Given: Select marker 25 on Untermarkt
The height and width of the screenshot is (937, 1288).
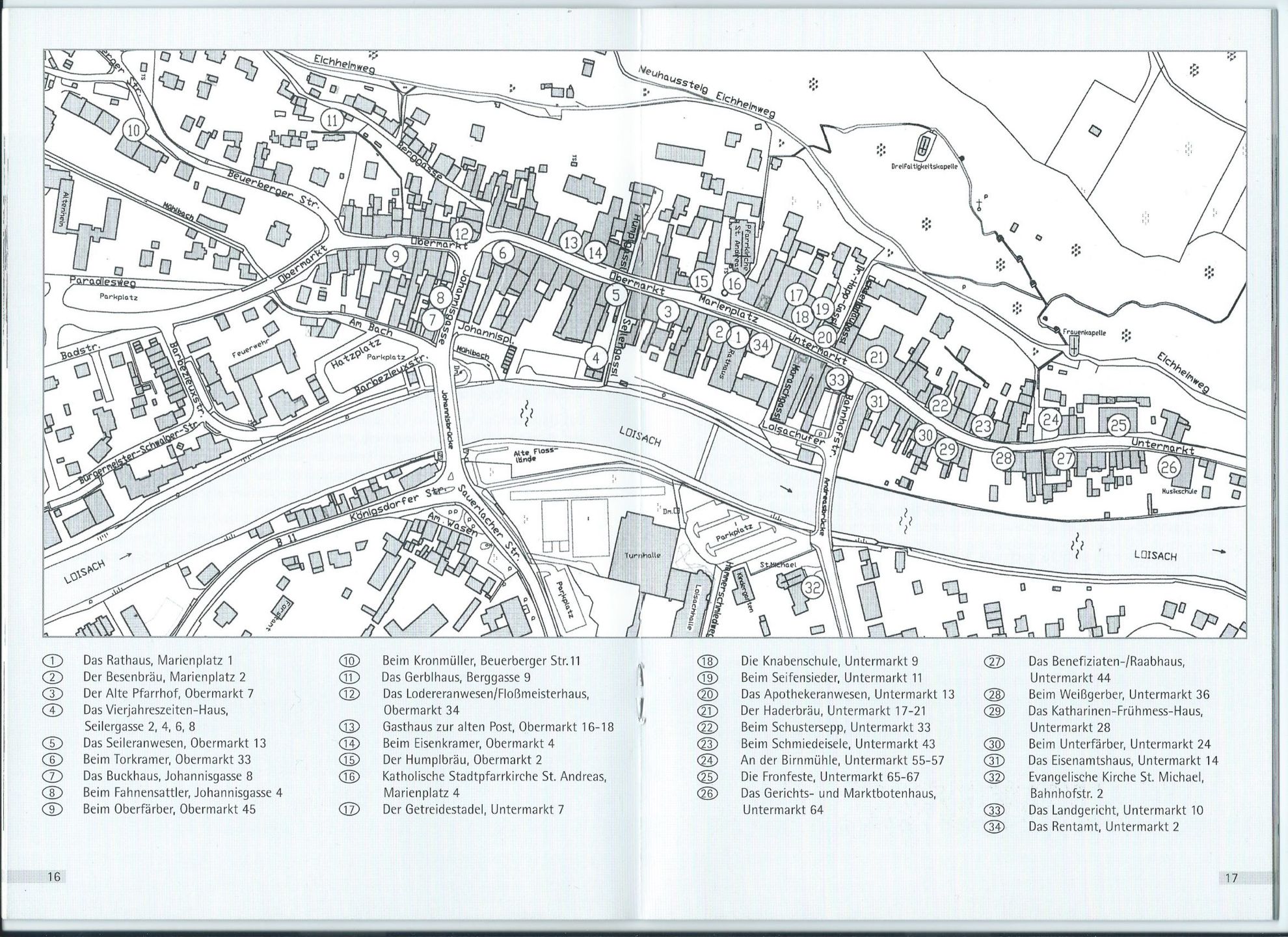Looking at the screenshot, I should (1118, 426).
